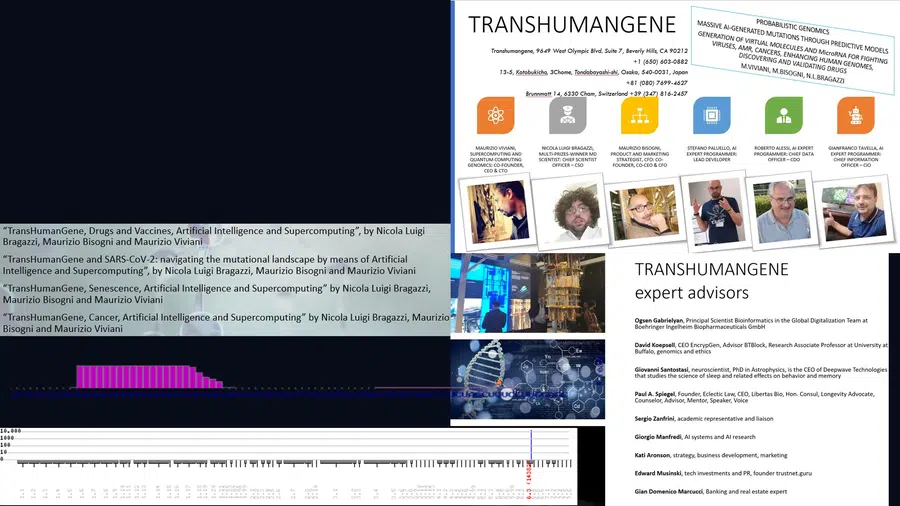Viewport: 900px width, 506px height.
Task: Select advisor Paul A. Spiegel's entry
Action: coord(755,397)
